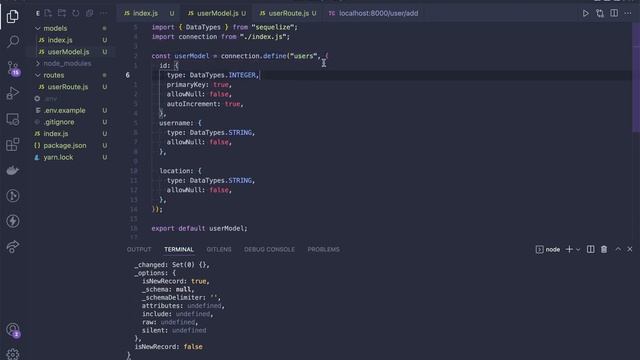
Task: Open the Live Share arrow icon
Action: [13, 247]
